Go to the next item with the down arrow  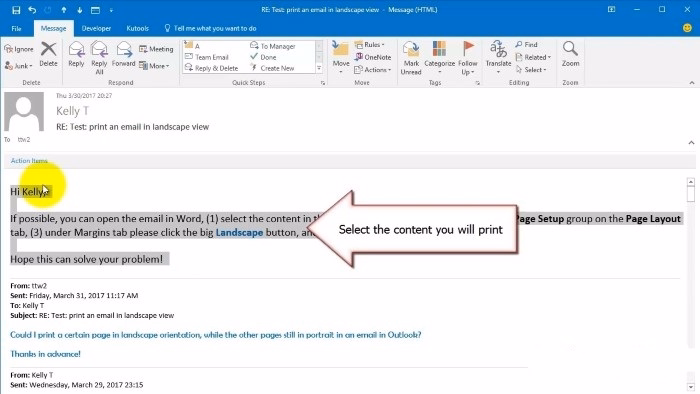tap(79, 10)
